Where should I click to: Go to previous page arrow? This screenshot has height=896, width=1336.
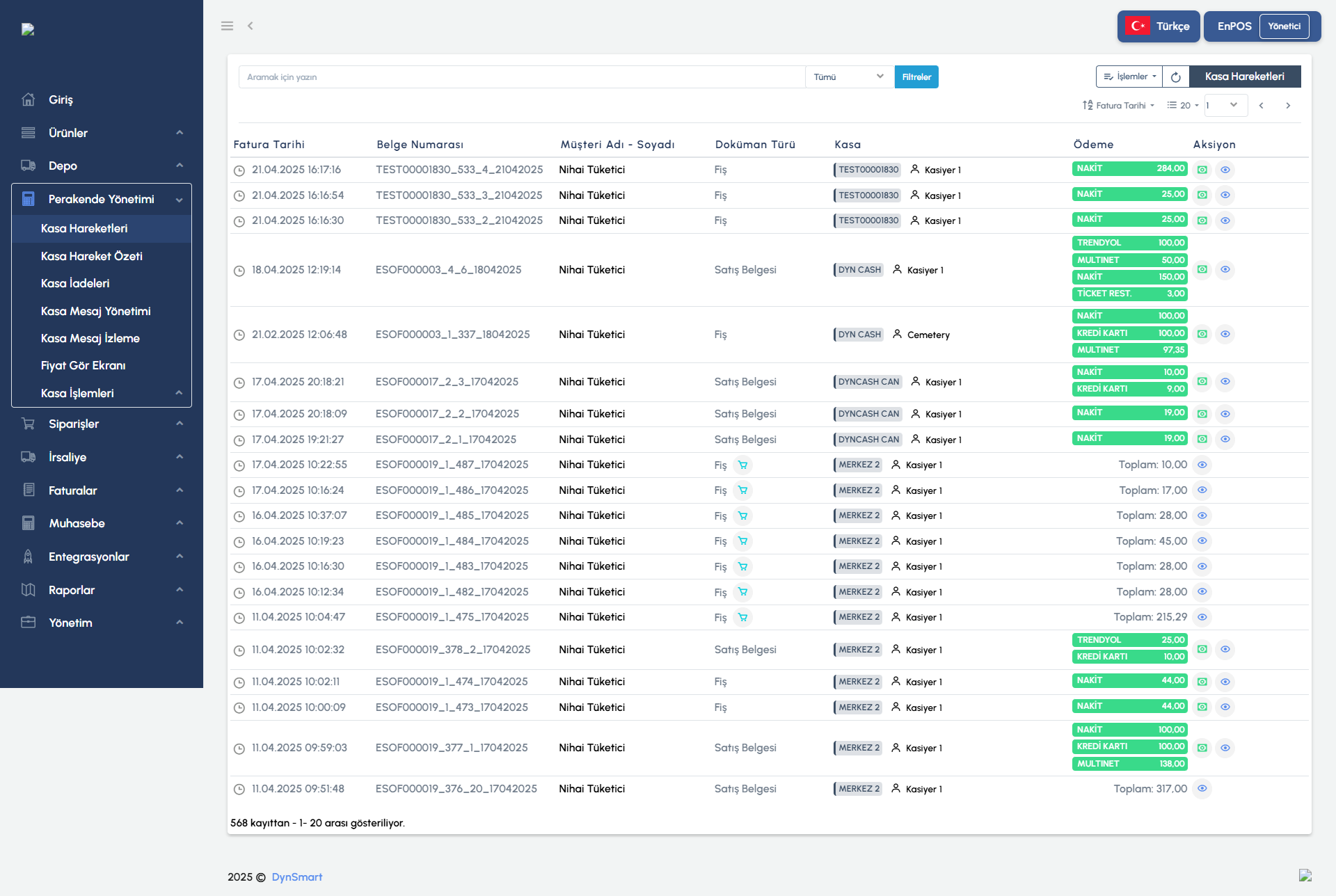(x=1261, y=106)
